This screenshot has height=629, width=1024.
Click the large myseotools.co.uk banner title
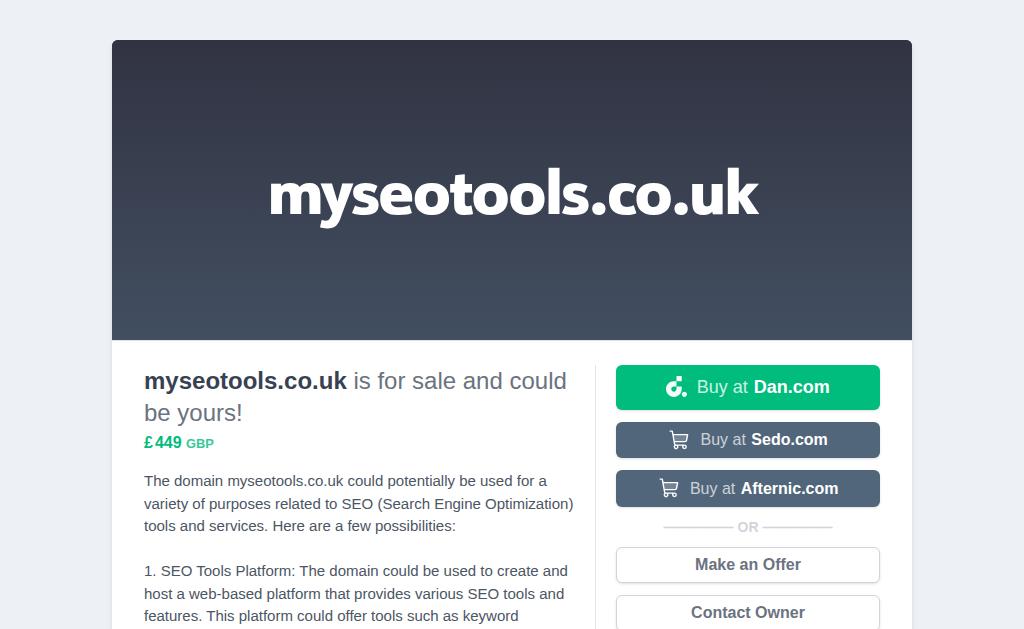(513, 195)
